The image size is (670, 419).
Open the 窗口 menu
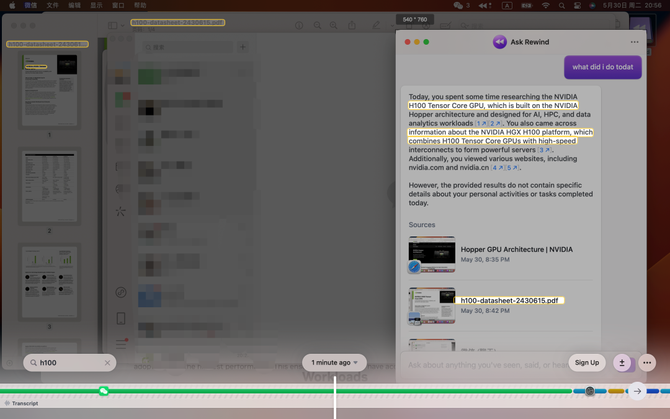tap(118, 5)
